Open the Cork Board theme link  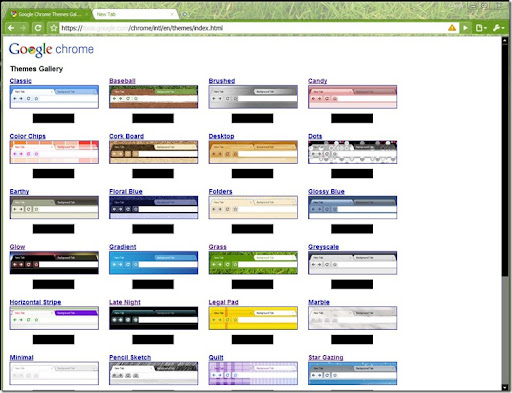[127, 136]
